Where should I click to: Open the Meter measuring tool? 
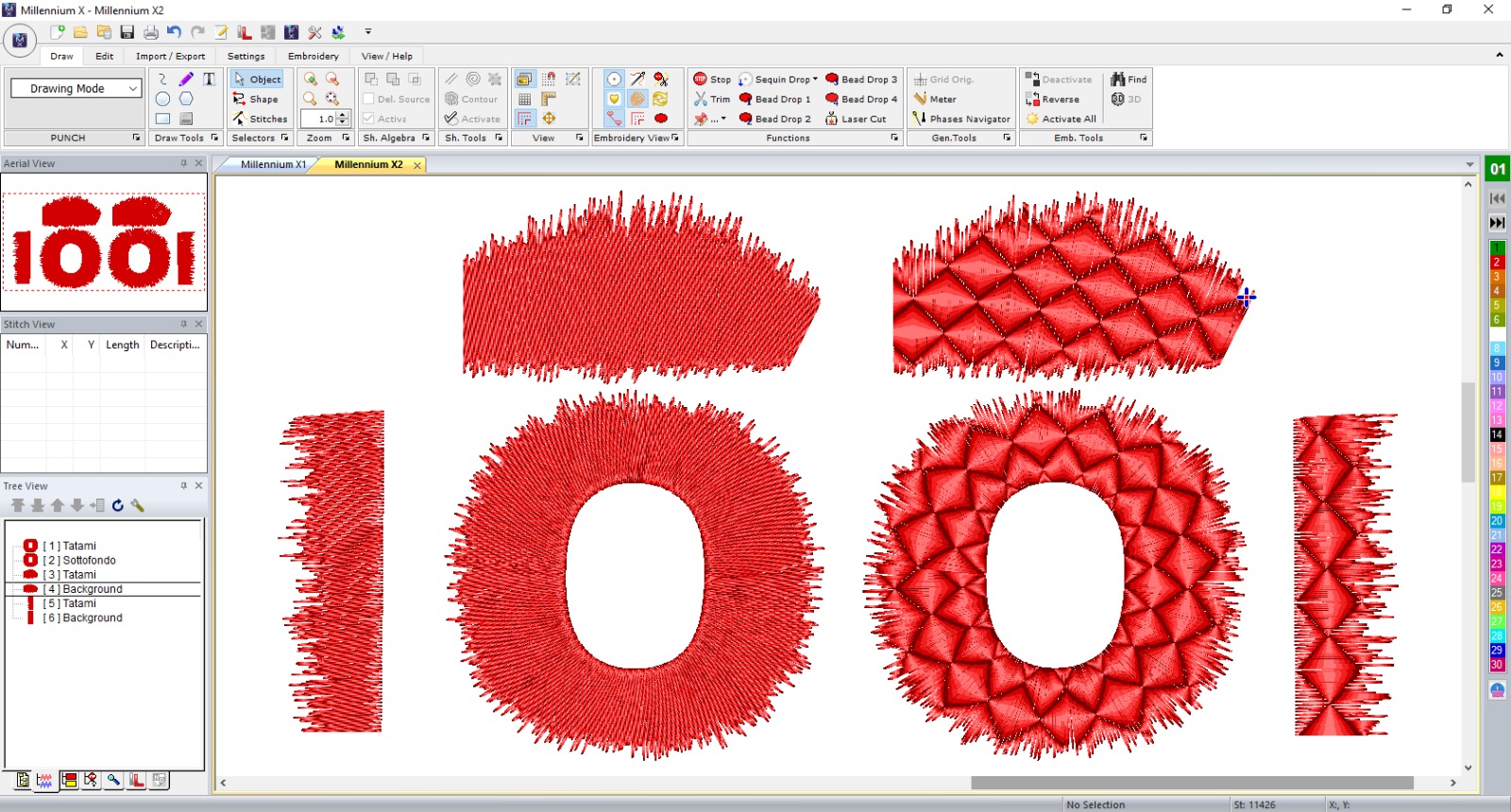tap(935, 99)
